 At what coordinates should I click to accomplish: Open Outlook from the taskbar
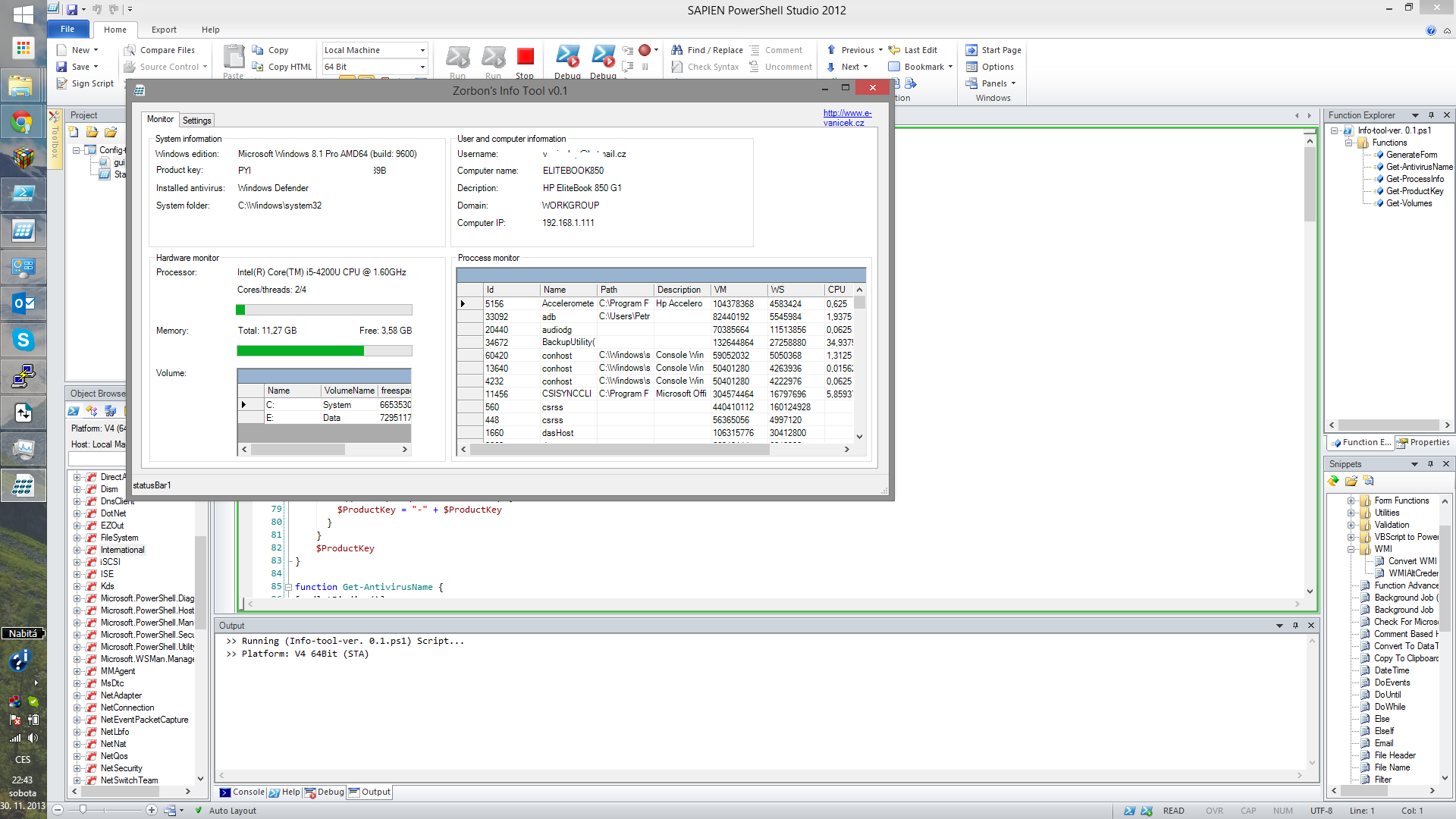(x=23, y=303)
